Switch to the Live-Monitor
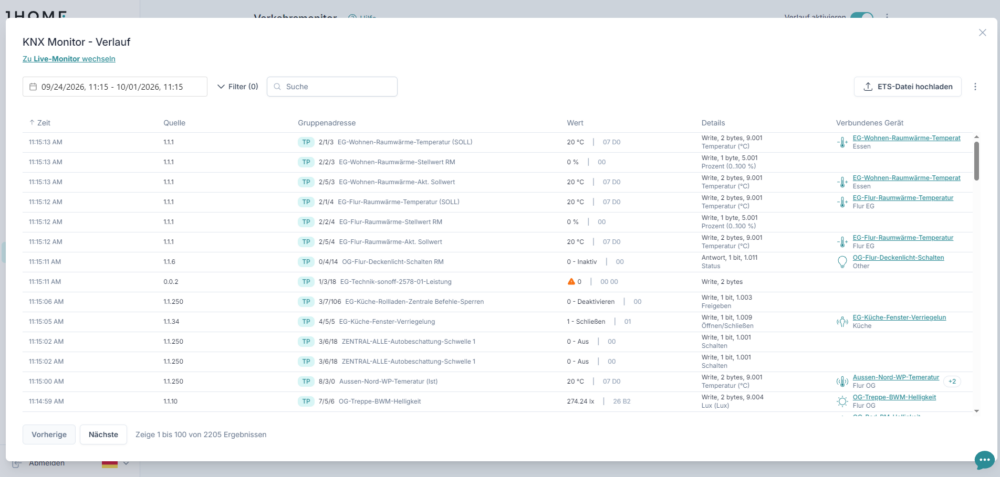Viewport: 1000px width, 477px height. pos(69,59)
